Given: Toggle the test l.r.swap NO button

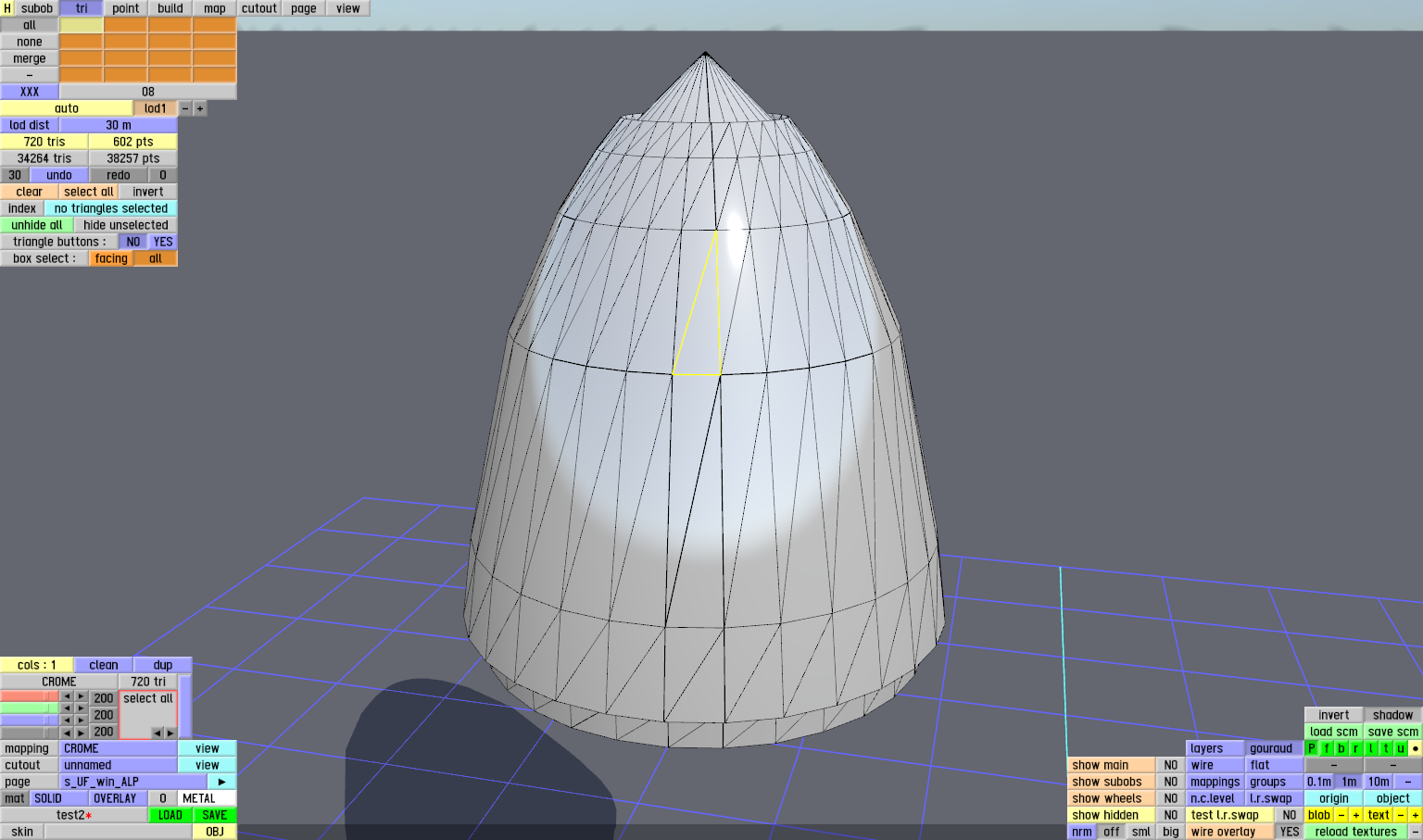Looking at the screenshot, I should click(1290, 815).
